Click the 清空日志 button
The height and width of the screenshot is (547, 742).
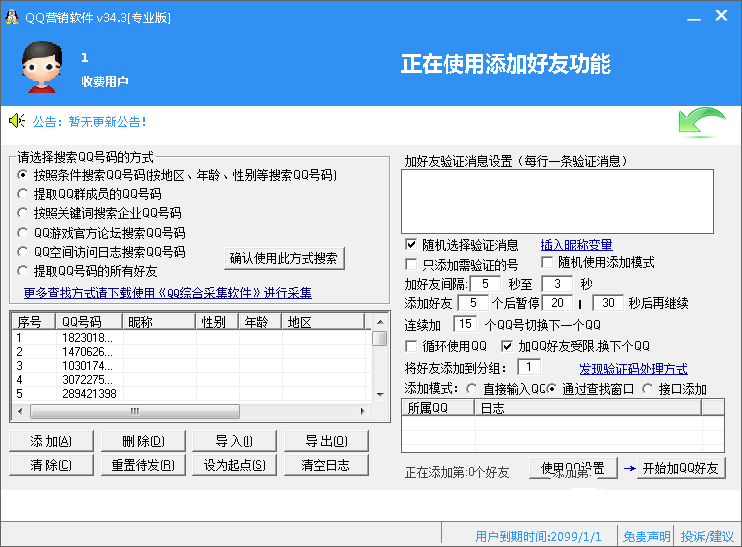pyautogui.click(x=326, y=465)
